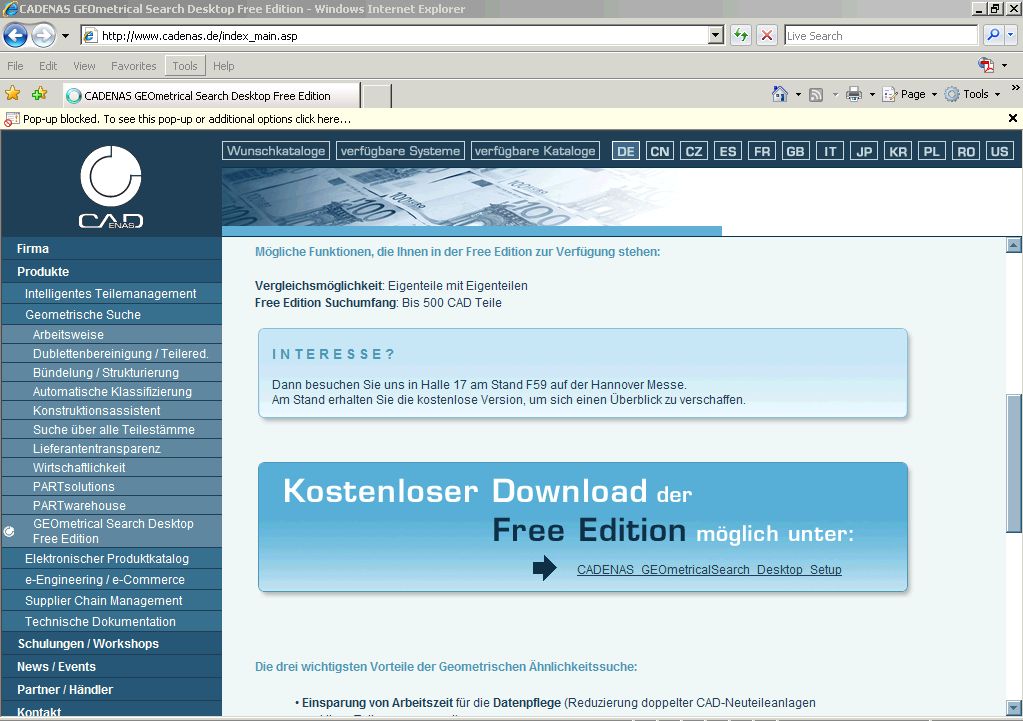The width and height of the screenshot is (1023, 721).
Task: Switch language to DE
Action: coord(626,151)
